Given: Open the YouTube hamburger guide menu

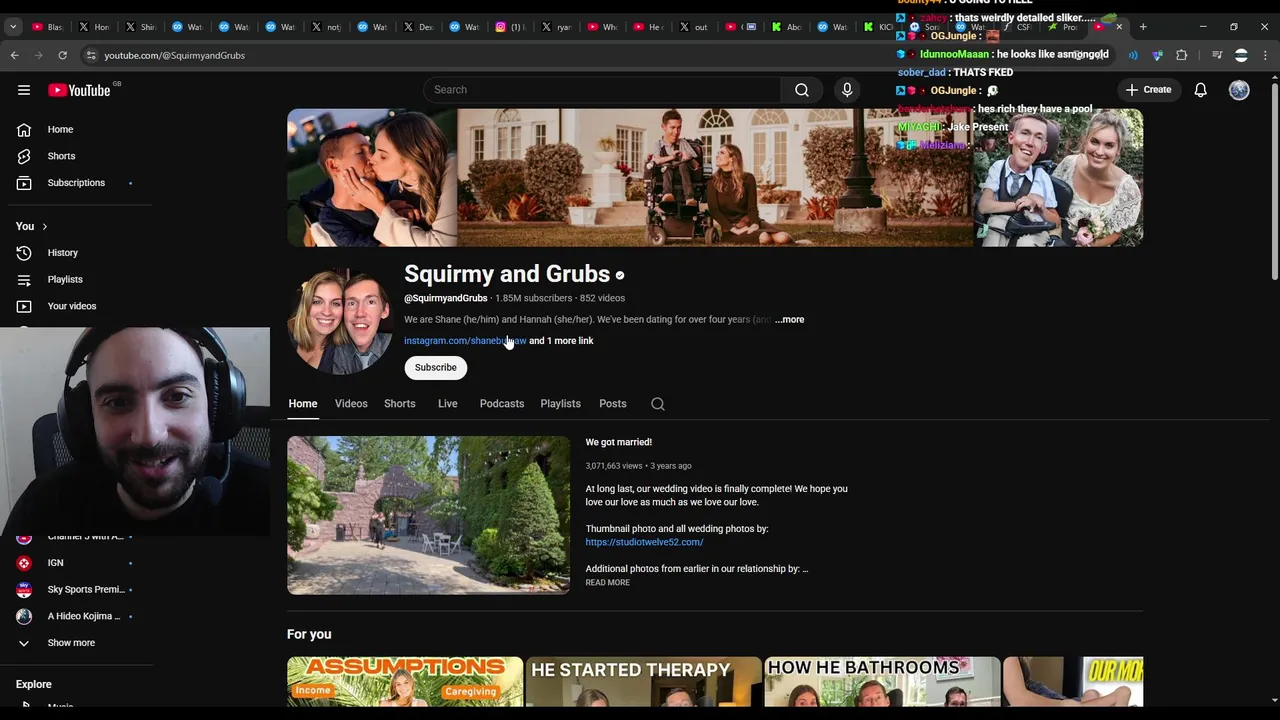Looking at the screenshot, I should [x=24, y=90].
